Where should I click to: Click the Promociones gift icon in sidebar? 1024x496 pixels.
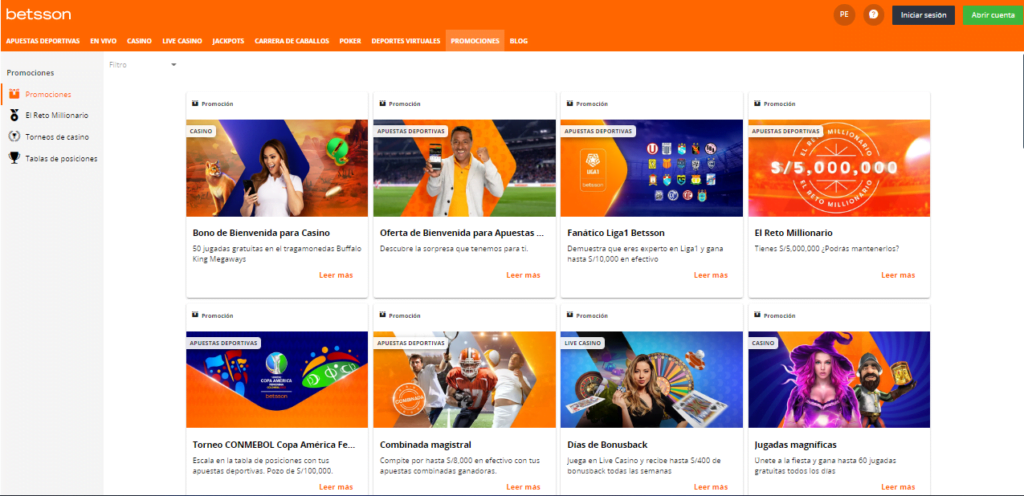(14, 94)
